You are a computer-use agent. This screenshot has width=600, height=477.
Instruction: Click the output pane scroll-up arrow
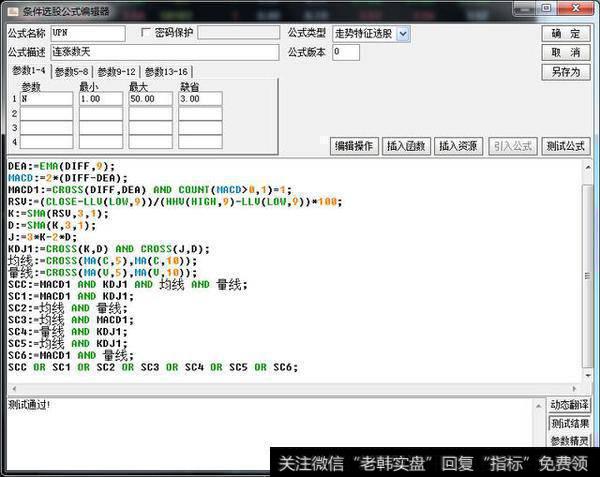point(539,405)
